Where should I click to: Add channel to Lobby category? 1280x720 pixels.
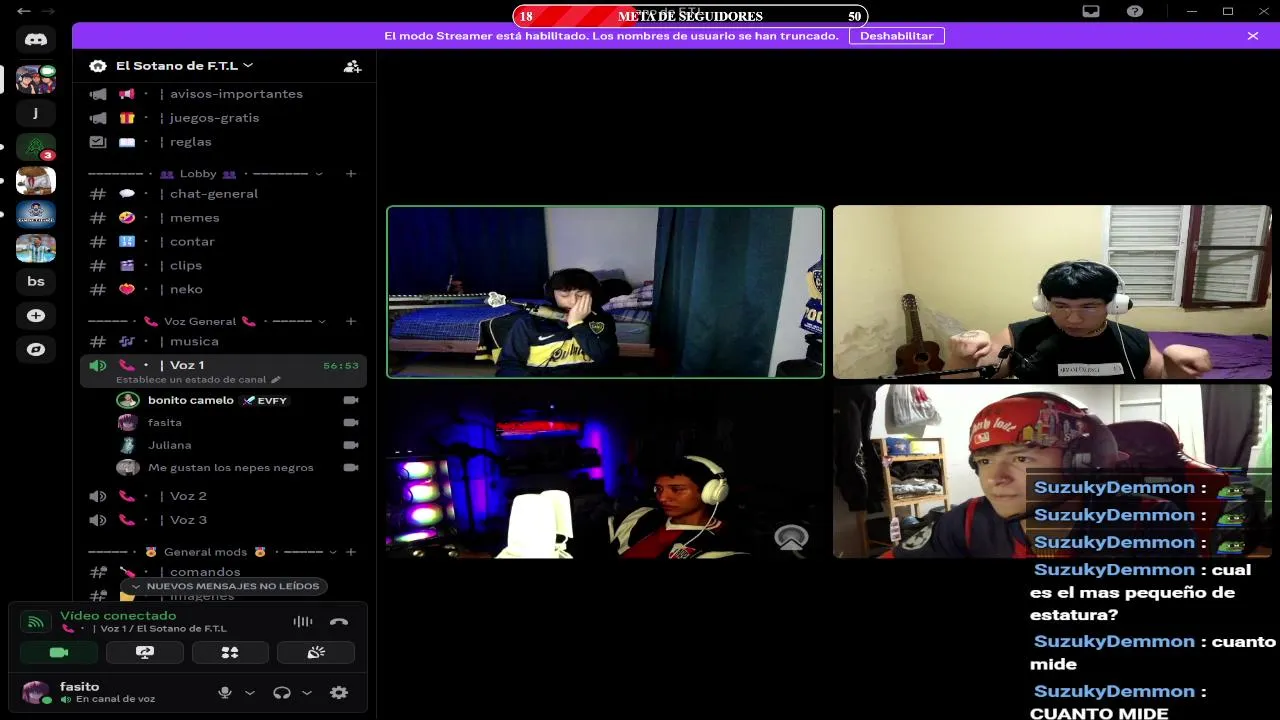pos(351,174)
